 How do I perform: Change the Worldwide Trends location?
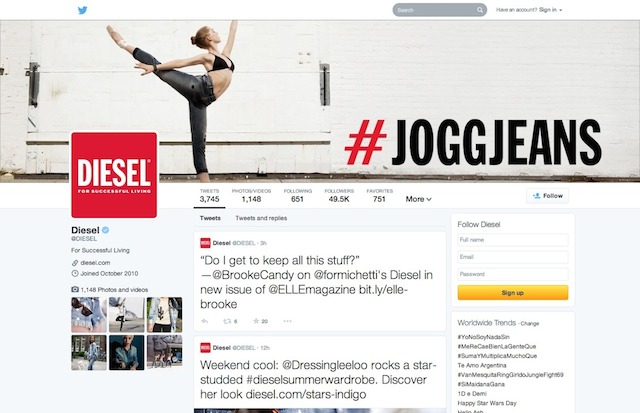point(530,324)
